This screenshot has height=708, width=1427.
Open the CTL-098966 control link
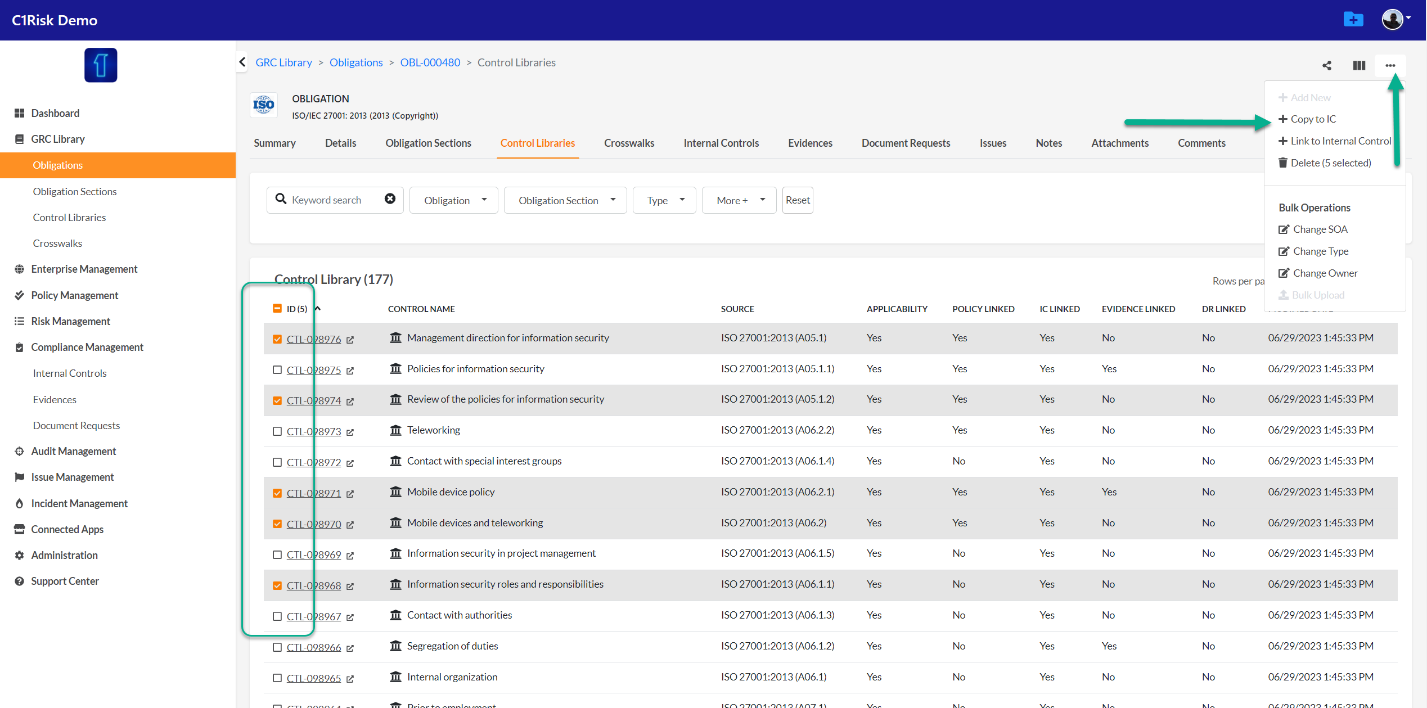314,647
